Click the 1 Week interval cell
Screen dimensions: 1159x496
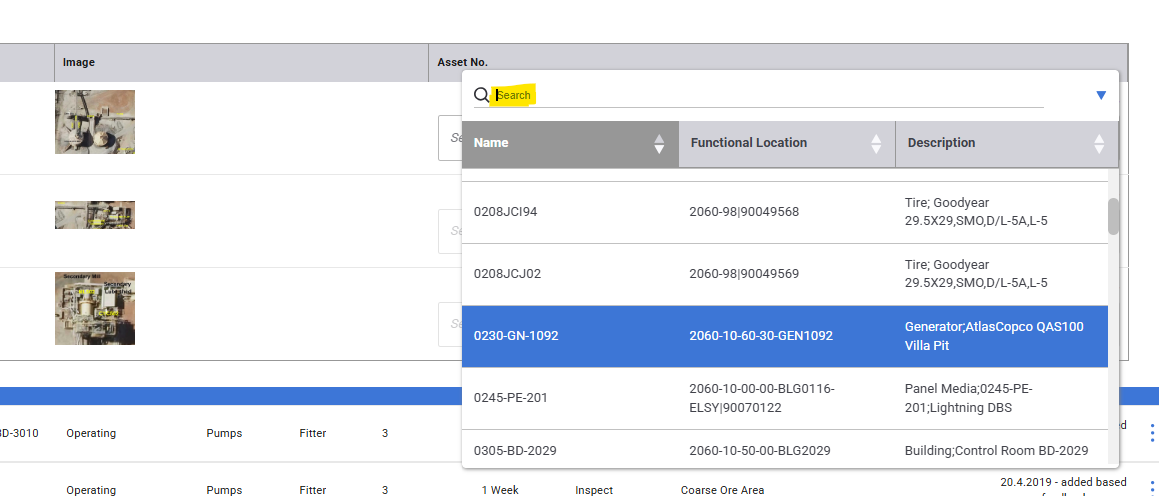[500, 490]
